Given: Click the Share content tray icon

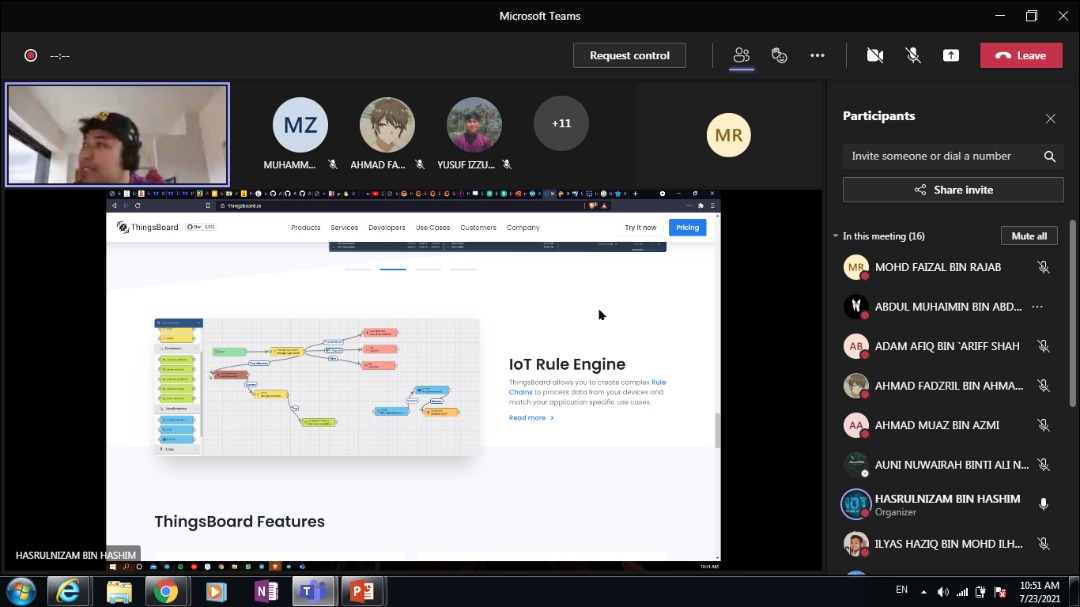Looking at the screenshot, I should click(950, 56).
